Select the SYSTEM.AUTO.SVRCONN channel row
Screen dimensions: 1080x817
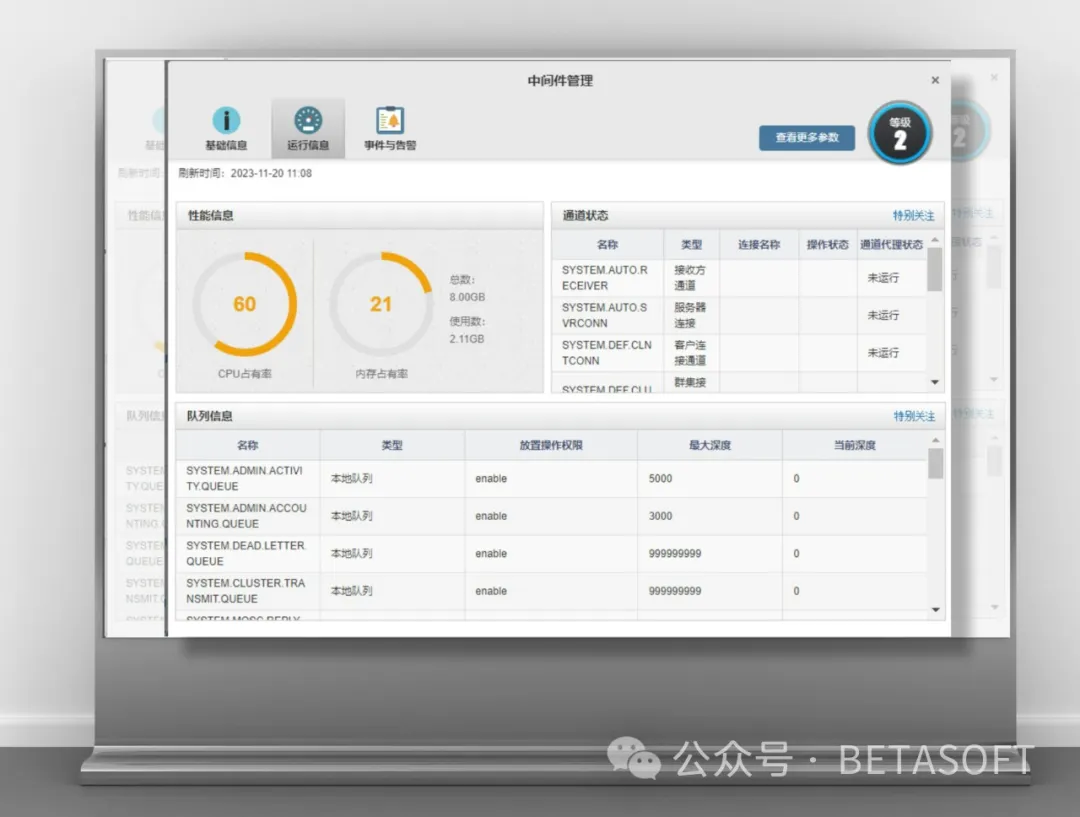pyautogui.click(x=739, y=316)
